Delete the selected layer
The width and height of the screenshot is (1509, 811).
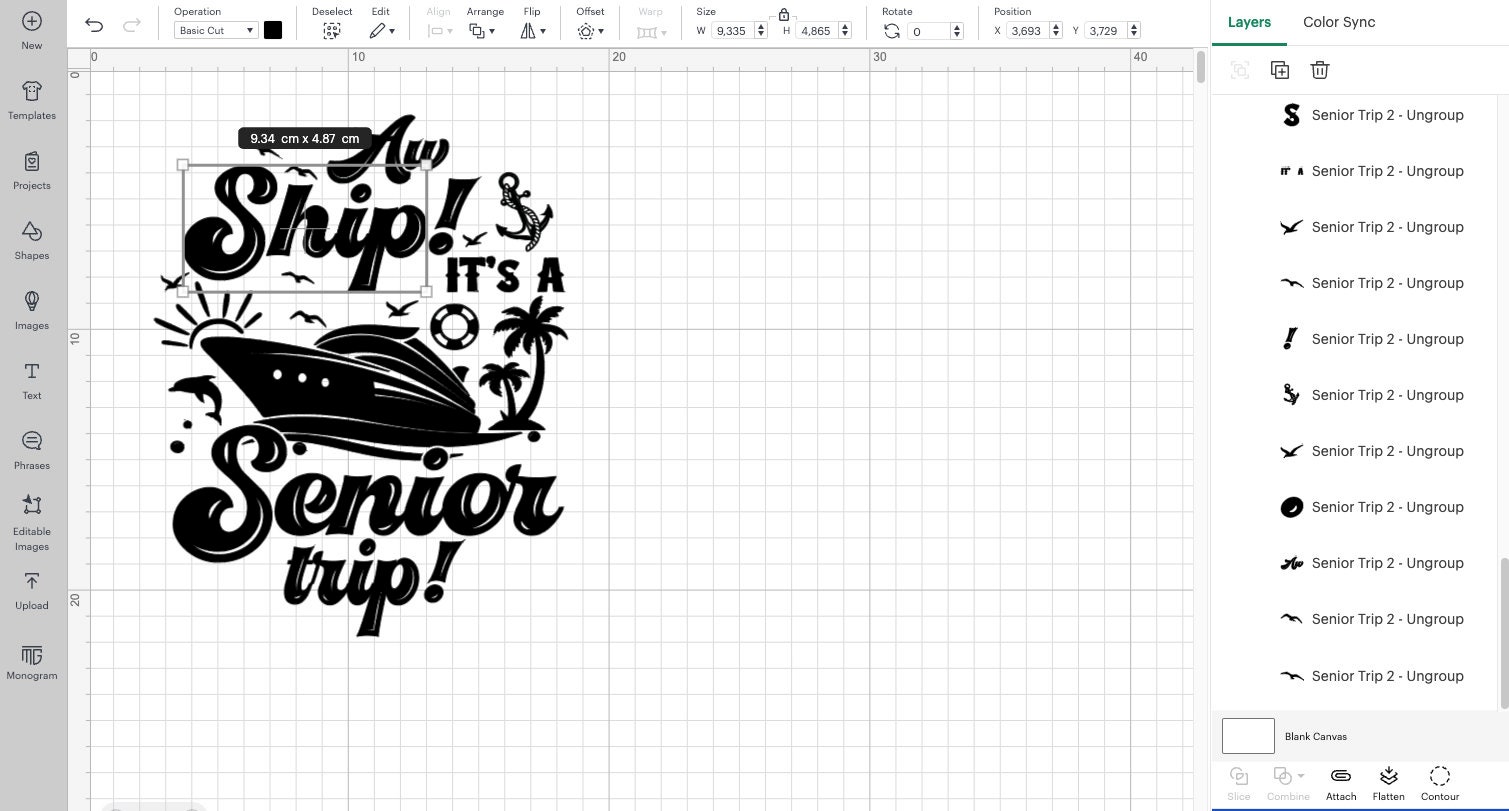1319,69
